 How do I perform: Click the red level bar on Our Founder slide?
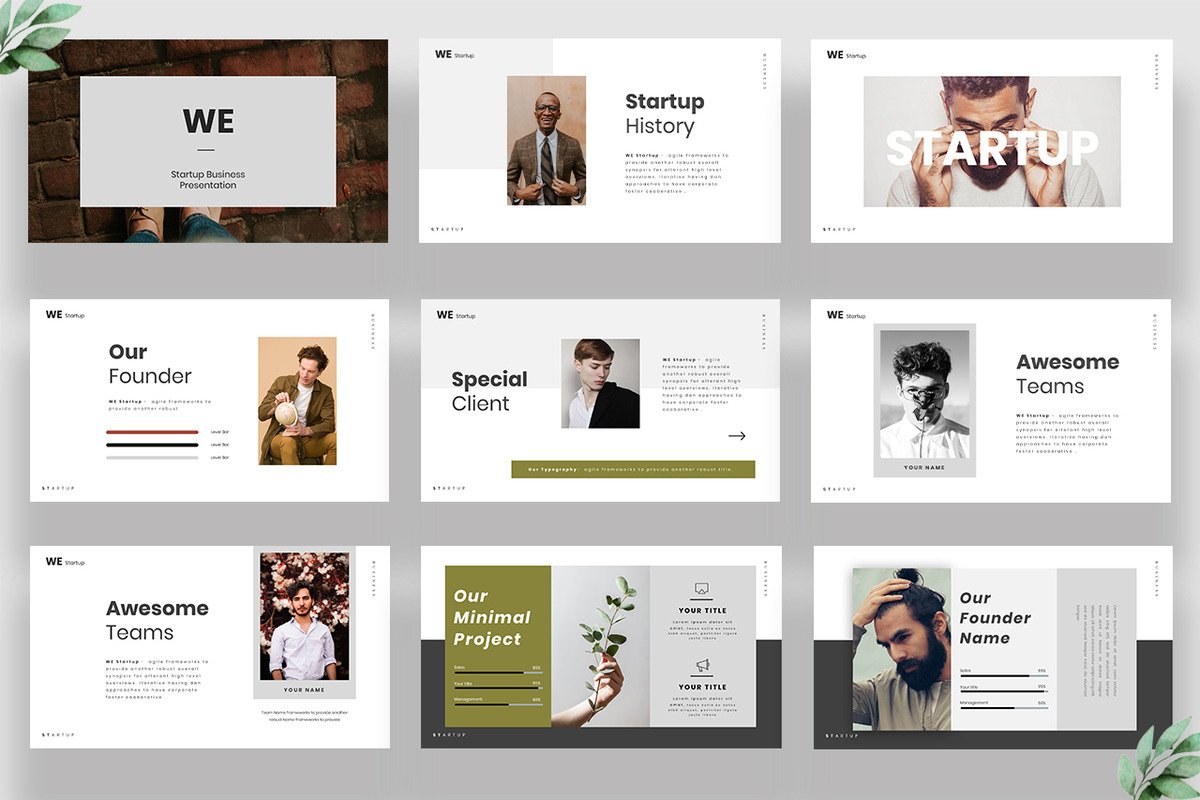tap(152, 432)
